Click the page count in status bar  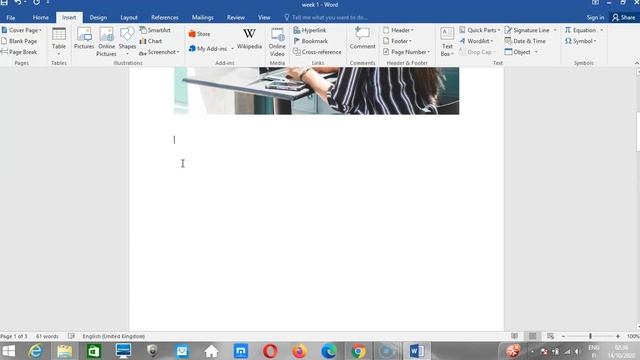point(14,336)
